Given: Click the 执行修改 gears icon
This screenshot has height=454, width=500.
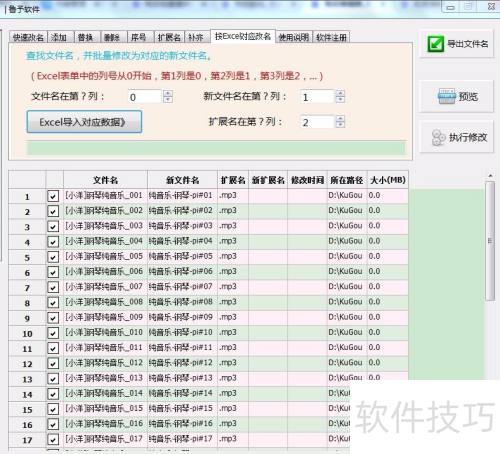Looking at the screenshot, I should (438, 137).
